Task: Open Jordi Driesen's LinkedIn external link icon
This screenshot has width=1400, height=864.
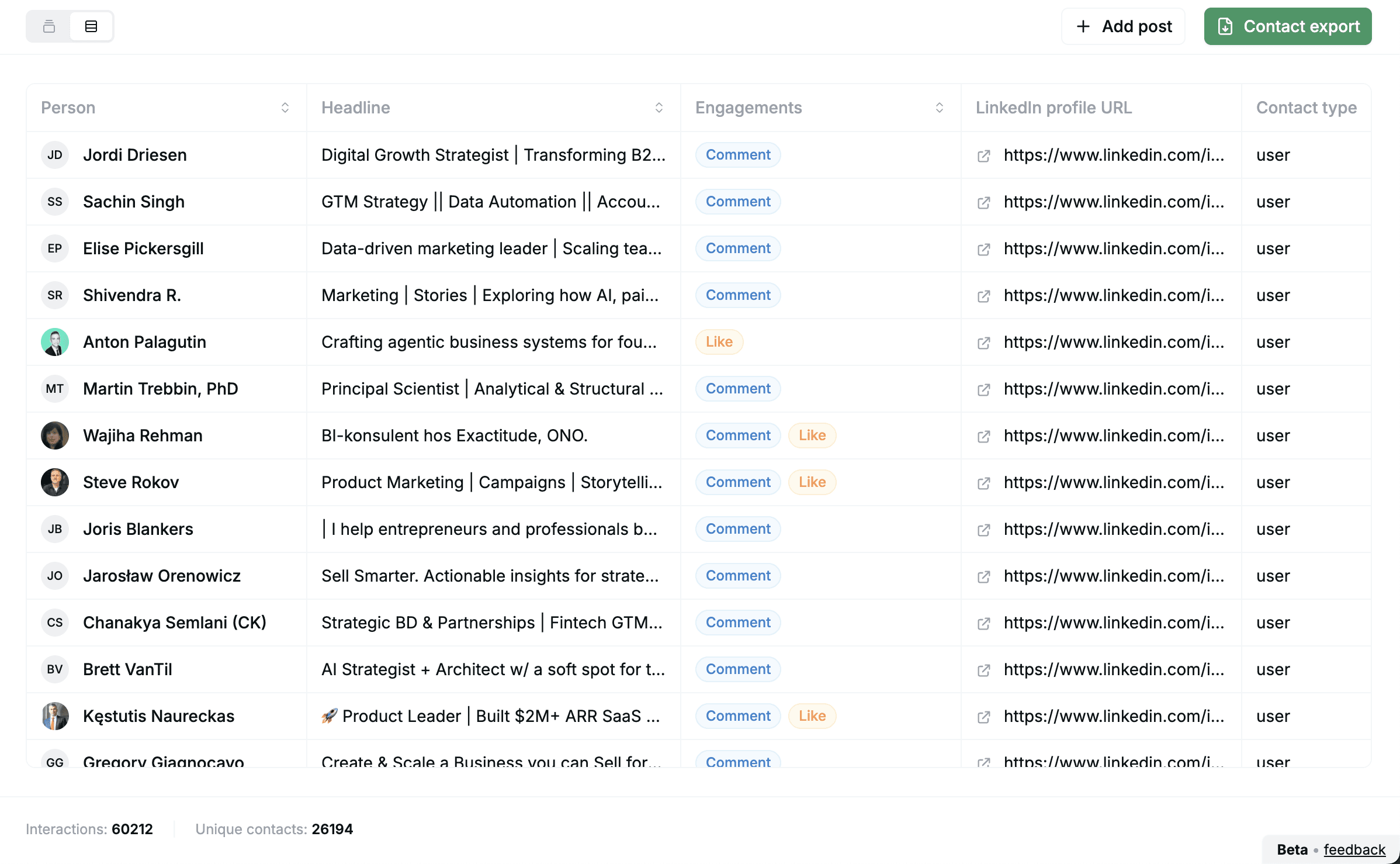Action: [x=984, y=155]
